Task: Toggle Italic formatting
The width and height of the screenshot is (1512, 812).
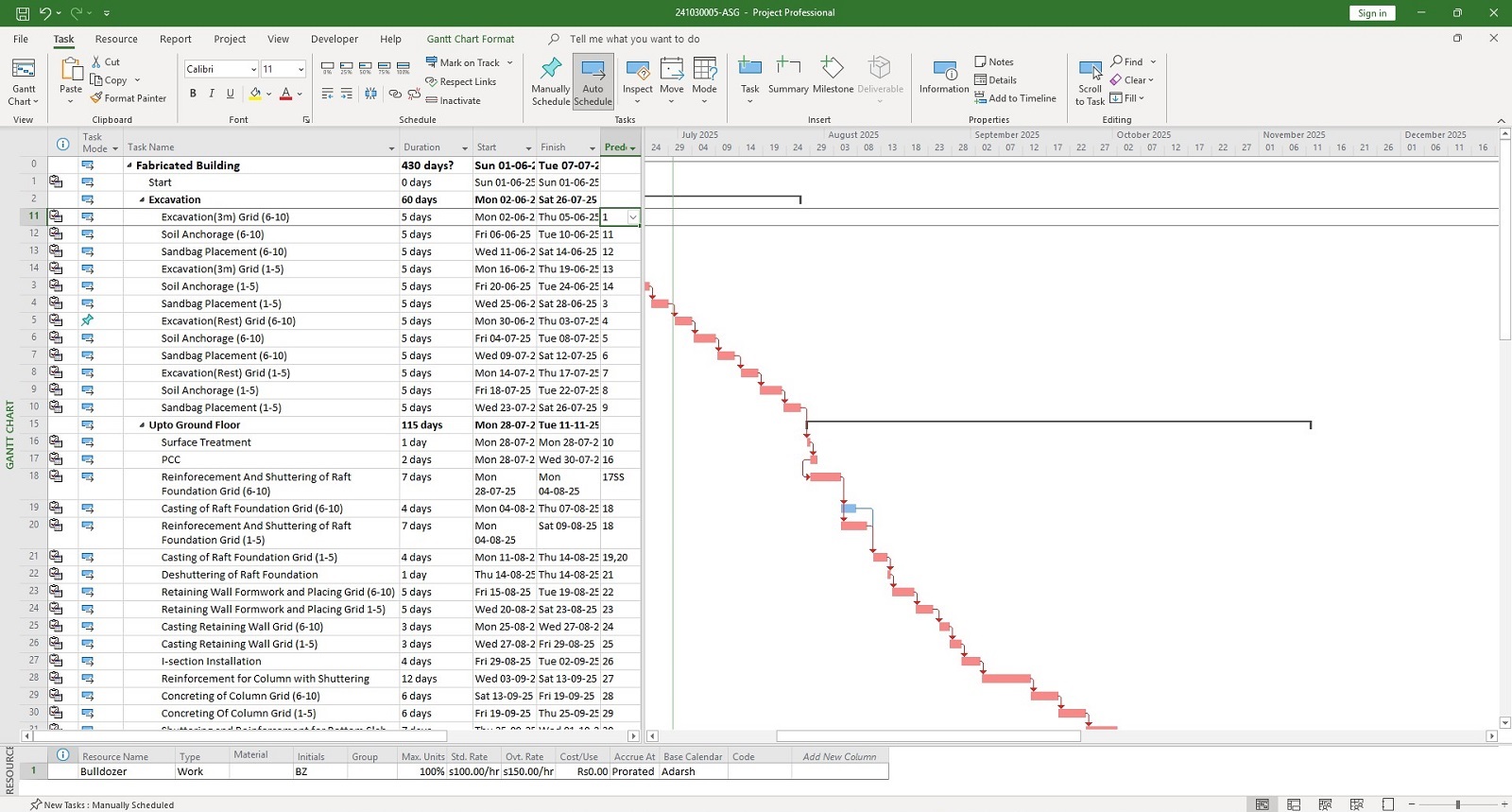Action: click(x=212, y=94)
